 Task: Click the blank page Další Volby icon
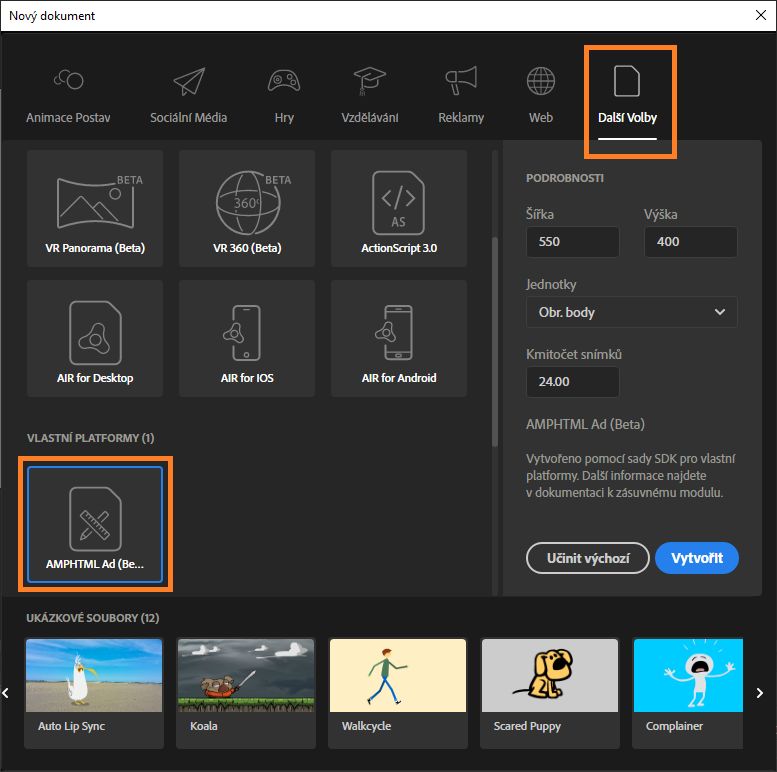click(x=627, y=80)
